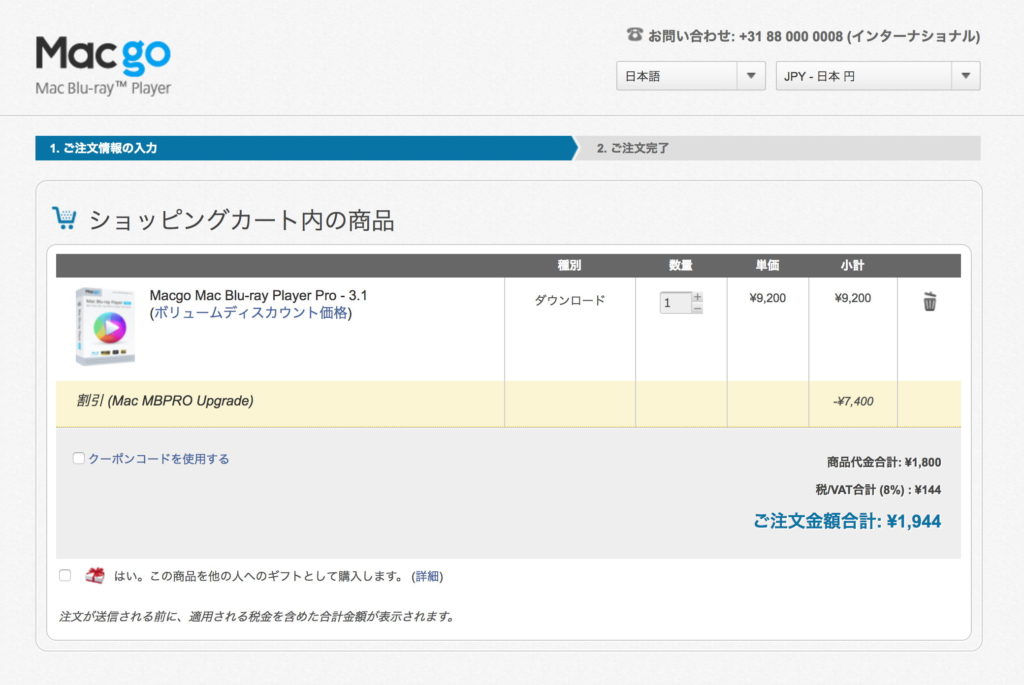Increase quantity with plus stepper

[x=697, y=297]
